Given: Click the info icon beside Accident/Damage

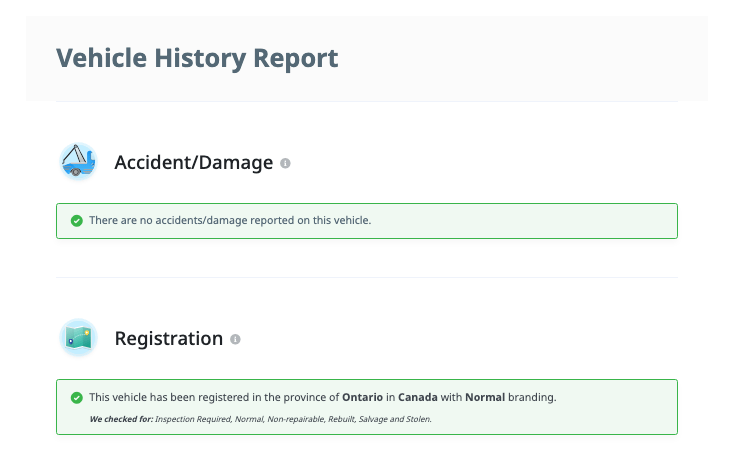Looking at the screenshot, I should coord(285,163).
